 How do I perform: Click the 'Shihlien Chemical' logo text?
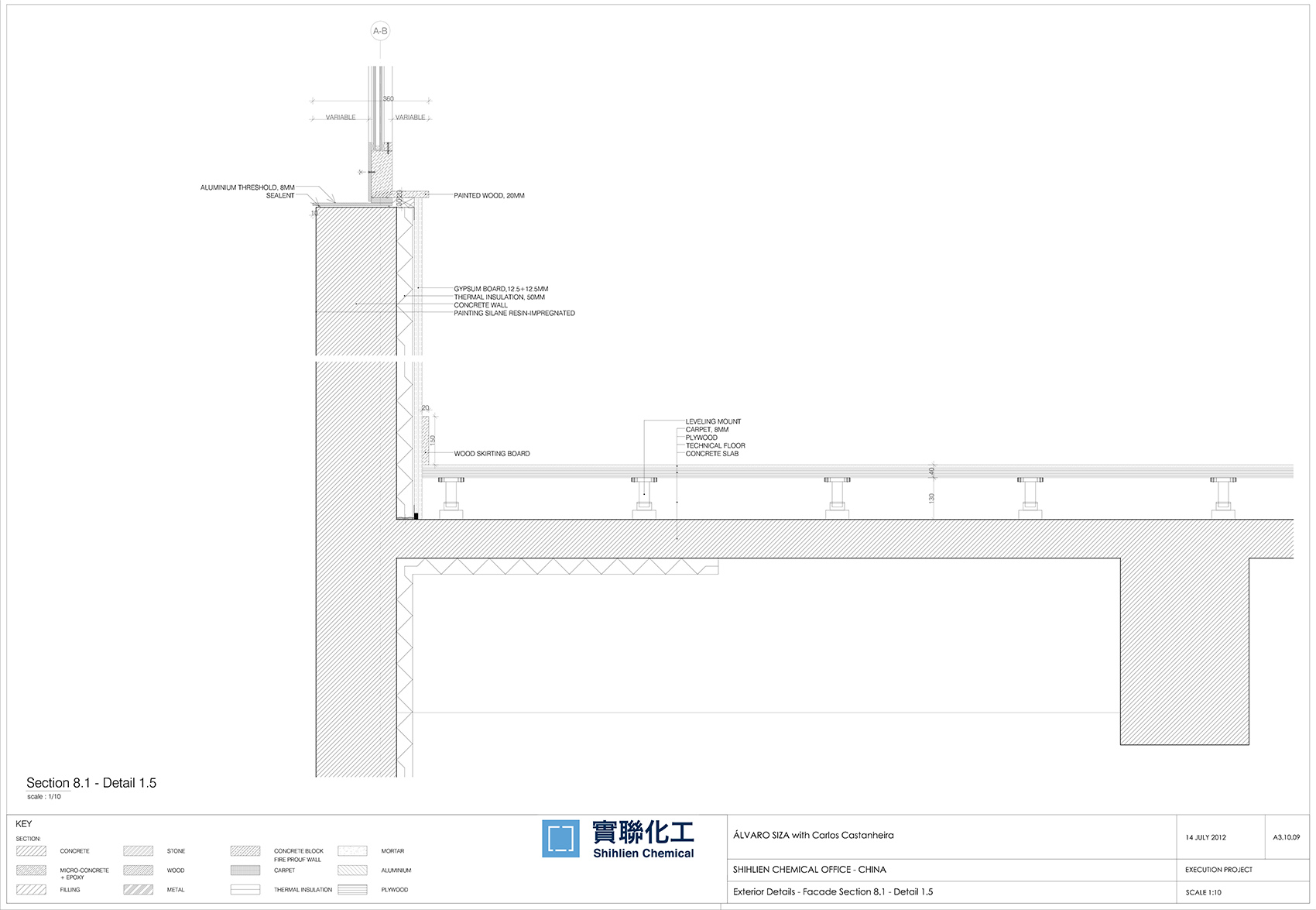click(643, 853)
